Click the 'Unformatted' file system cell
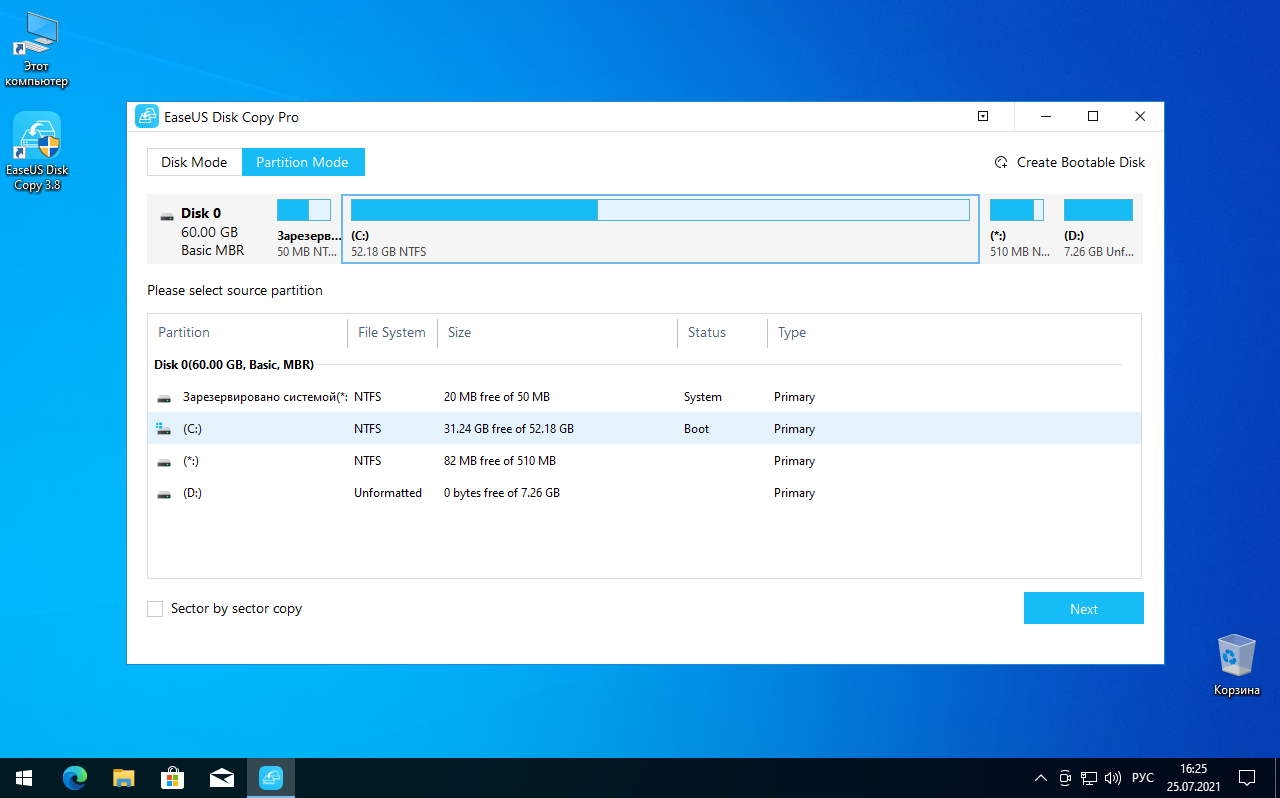The width and height of the screenshot is (1280, 798). point(388,493)
